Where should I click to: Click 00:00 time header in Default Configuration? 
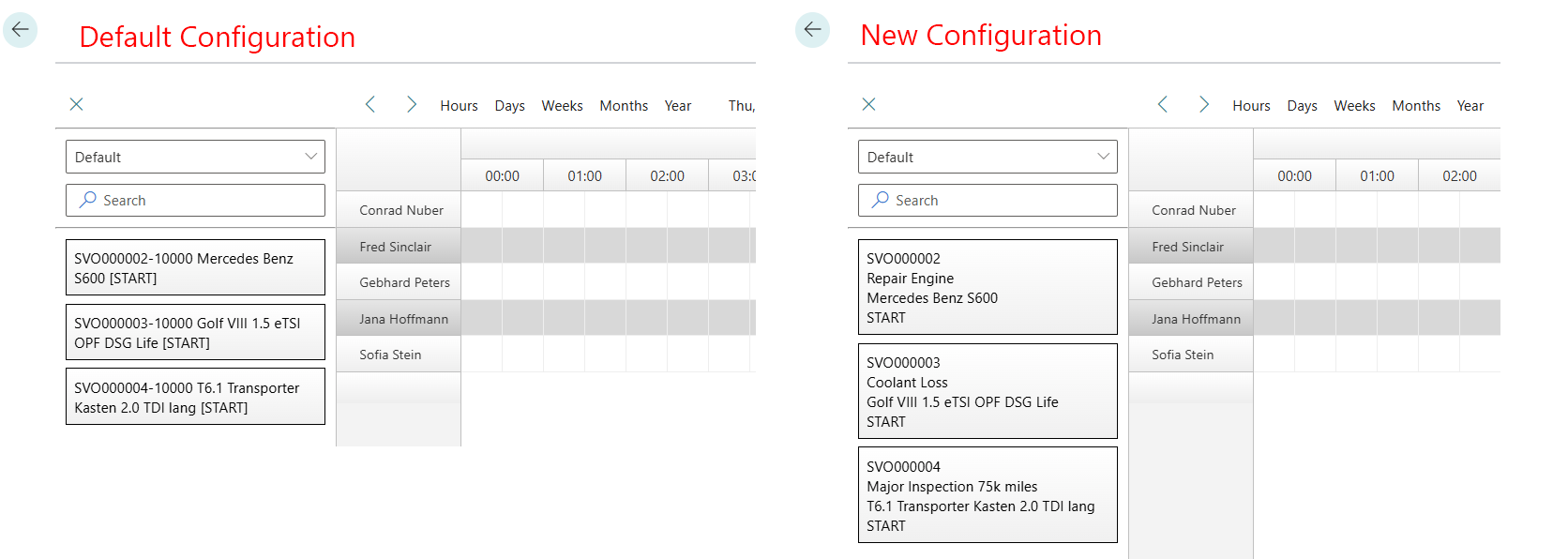tap(503, 175)
